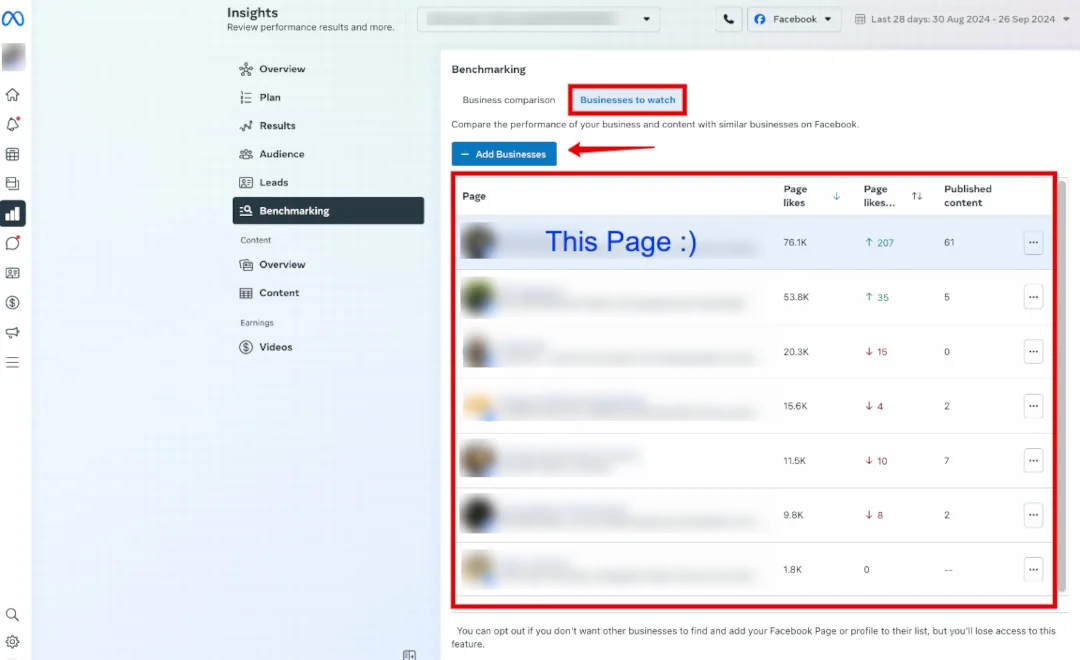1080x660 pixels.
Task: Open the Last 28 days date range picker
Action: point(962,19)
